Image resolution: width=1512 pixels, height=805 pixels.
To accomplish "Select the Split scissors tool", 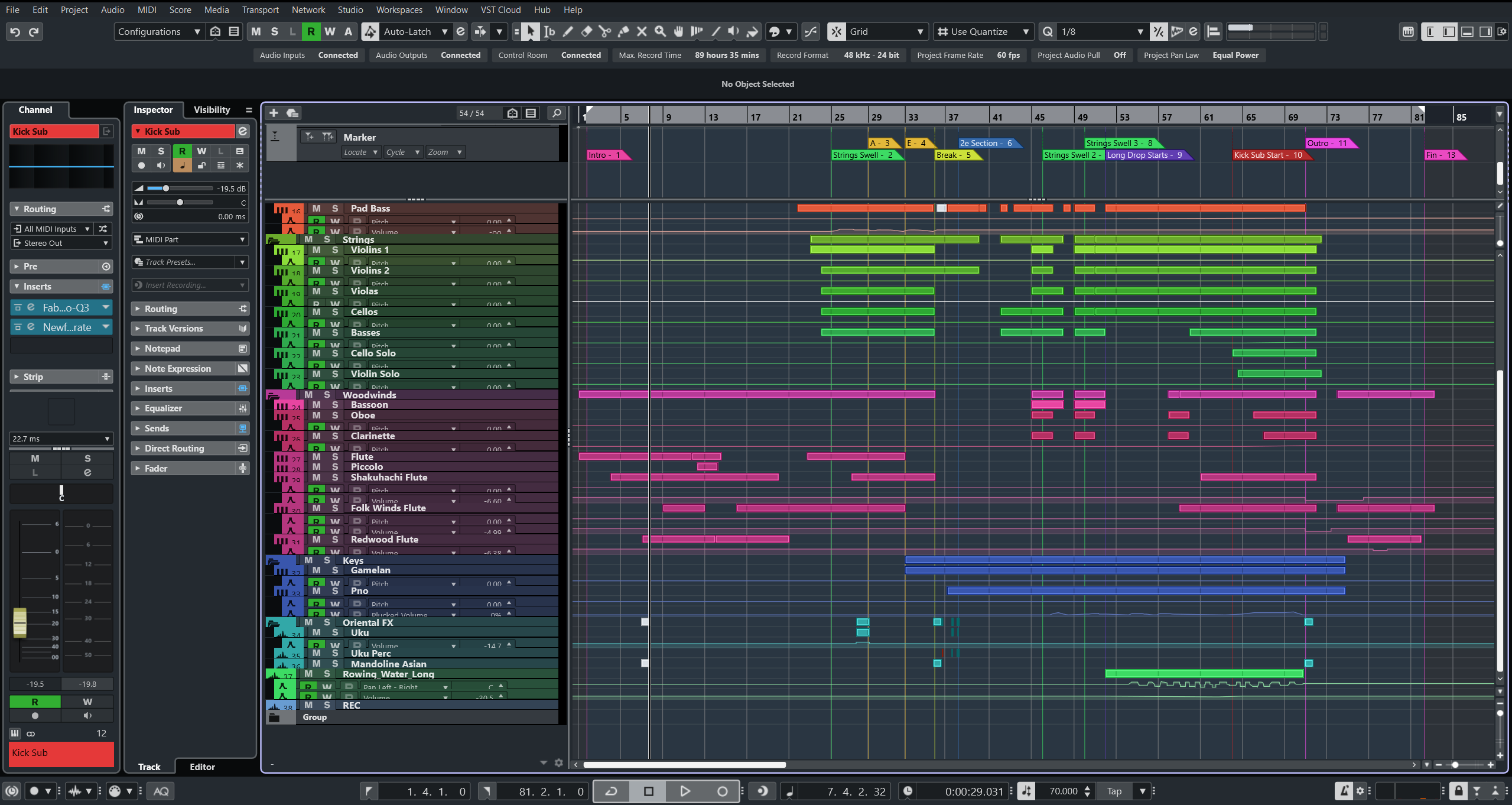I will pyautogui.click(x=604, y=32).
